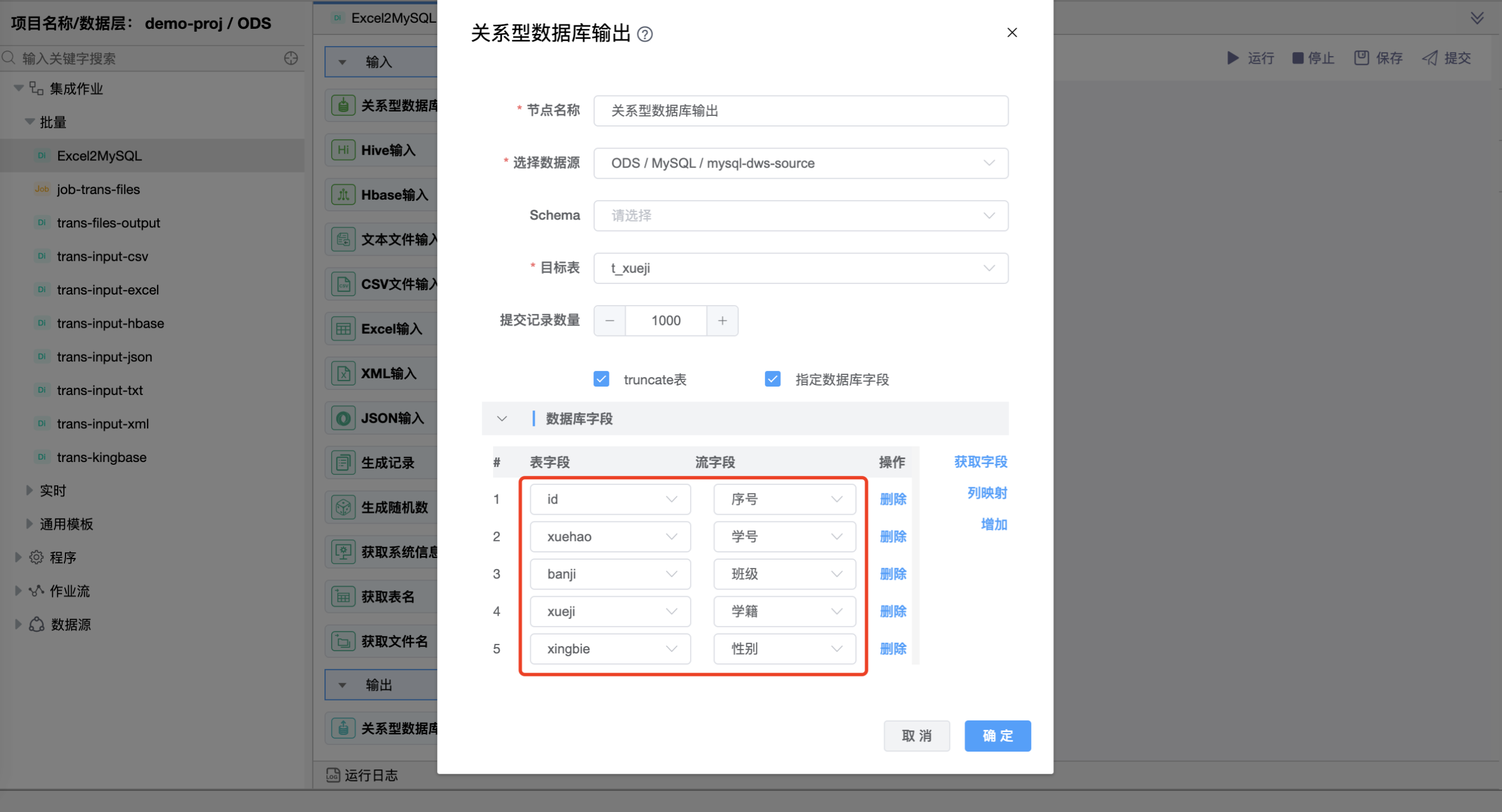Image resolution: width=1502 pixels, height=812 pixels.
Task: Delete the xuehao field mapping row
Action: pos(892,536)
